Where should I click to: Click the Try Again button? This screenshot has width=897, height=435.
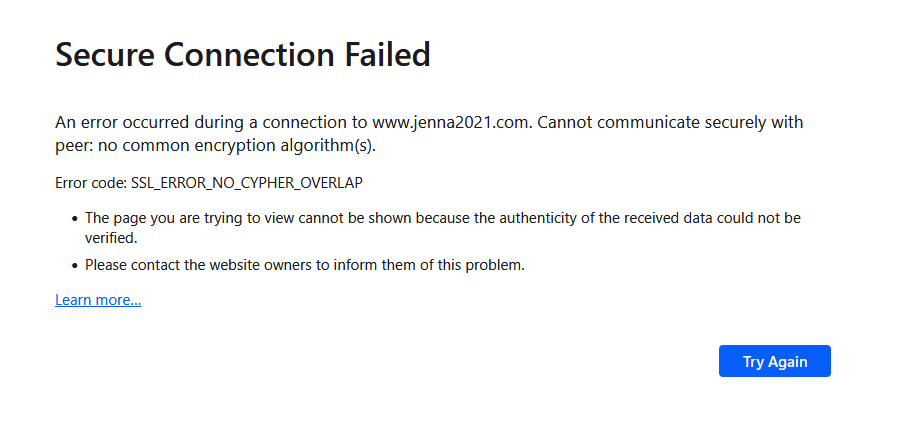coord(774,361)
